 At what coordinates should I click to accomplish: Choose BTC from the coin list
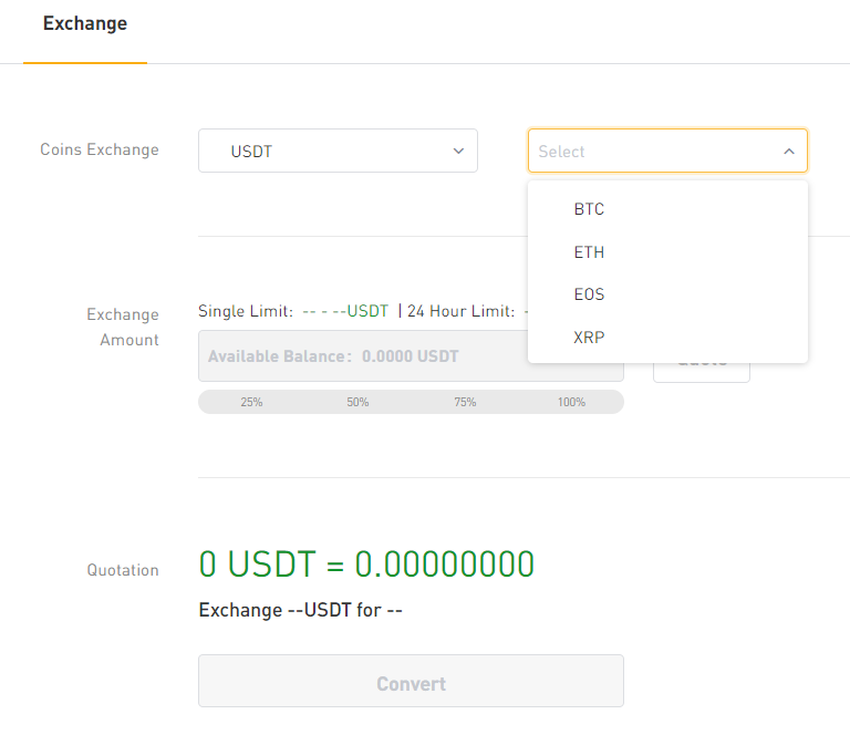tap(589, 210)
